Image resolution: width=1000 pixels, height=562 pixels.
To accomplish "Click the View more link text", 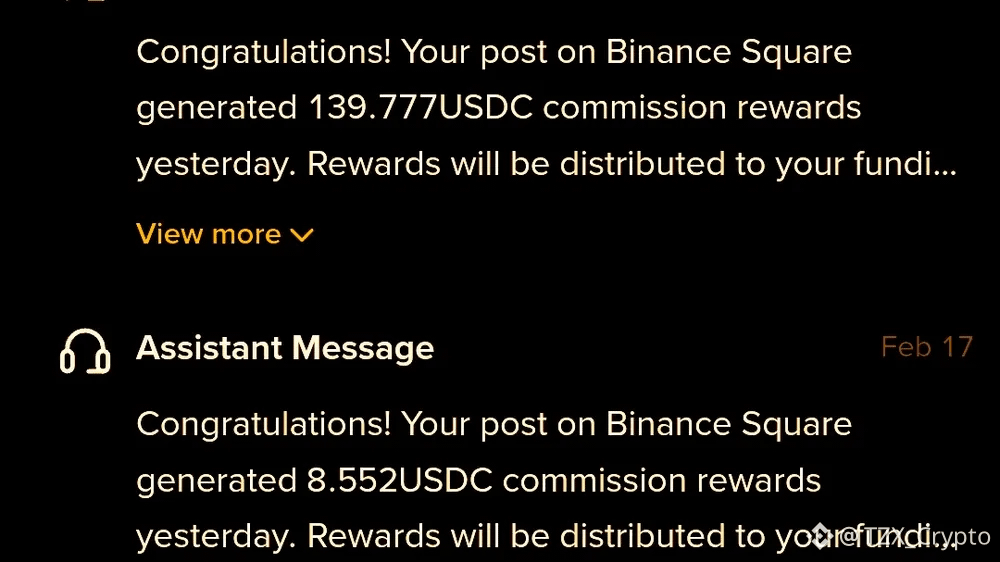I will click(208, 234).
